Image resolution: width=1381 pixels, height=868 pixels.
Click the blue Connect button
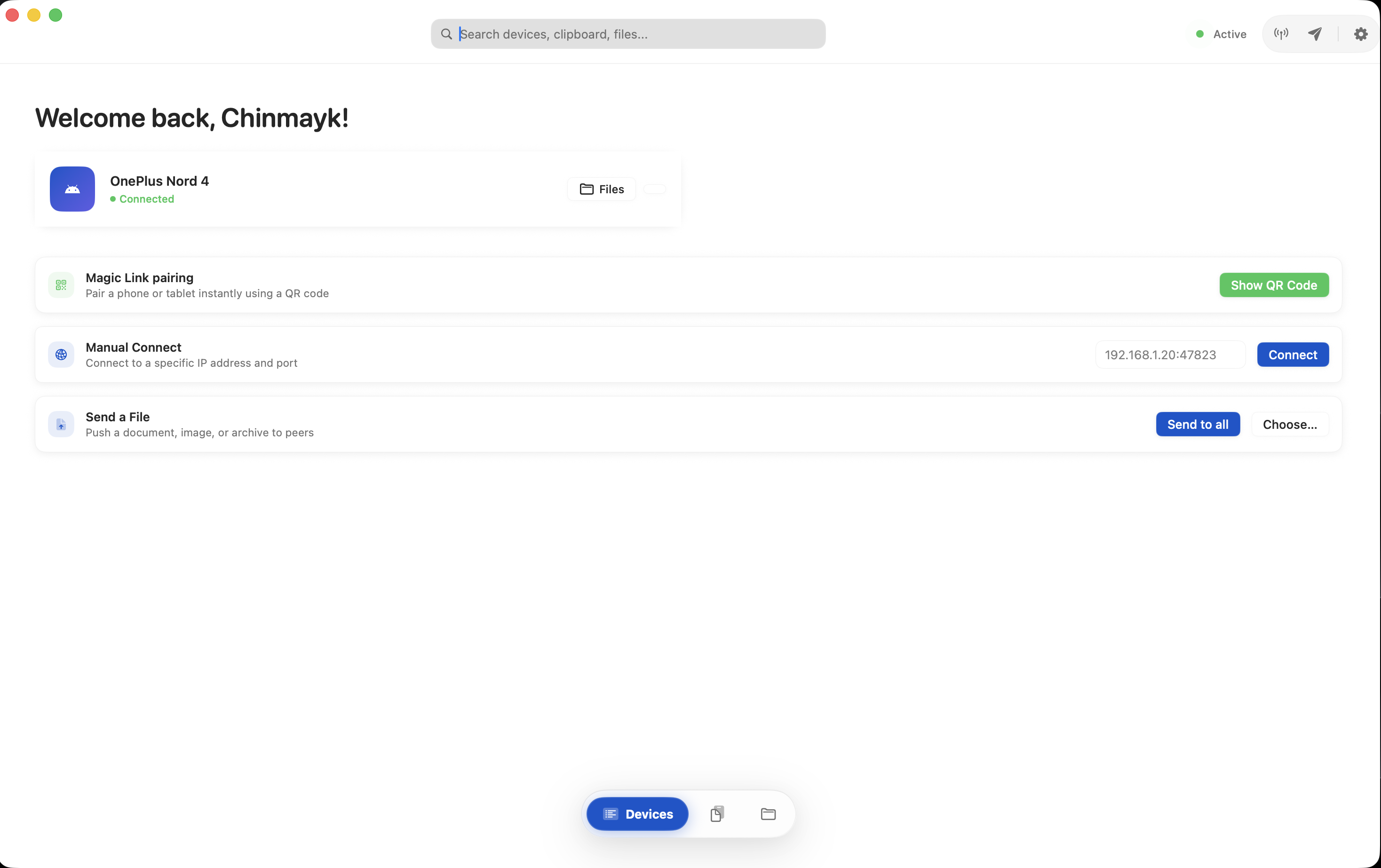1293,355
